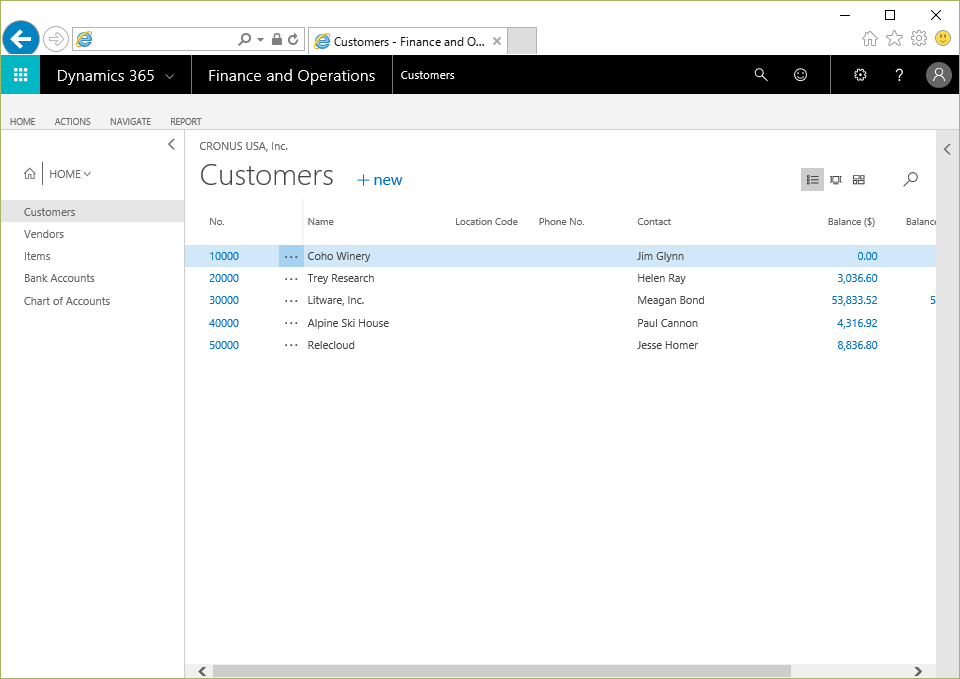This screenshot has width=960, height=679.
Task: Click the Customers breadcrumb in black header
Action: coord(427,75)
